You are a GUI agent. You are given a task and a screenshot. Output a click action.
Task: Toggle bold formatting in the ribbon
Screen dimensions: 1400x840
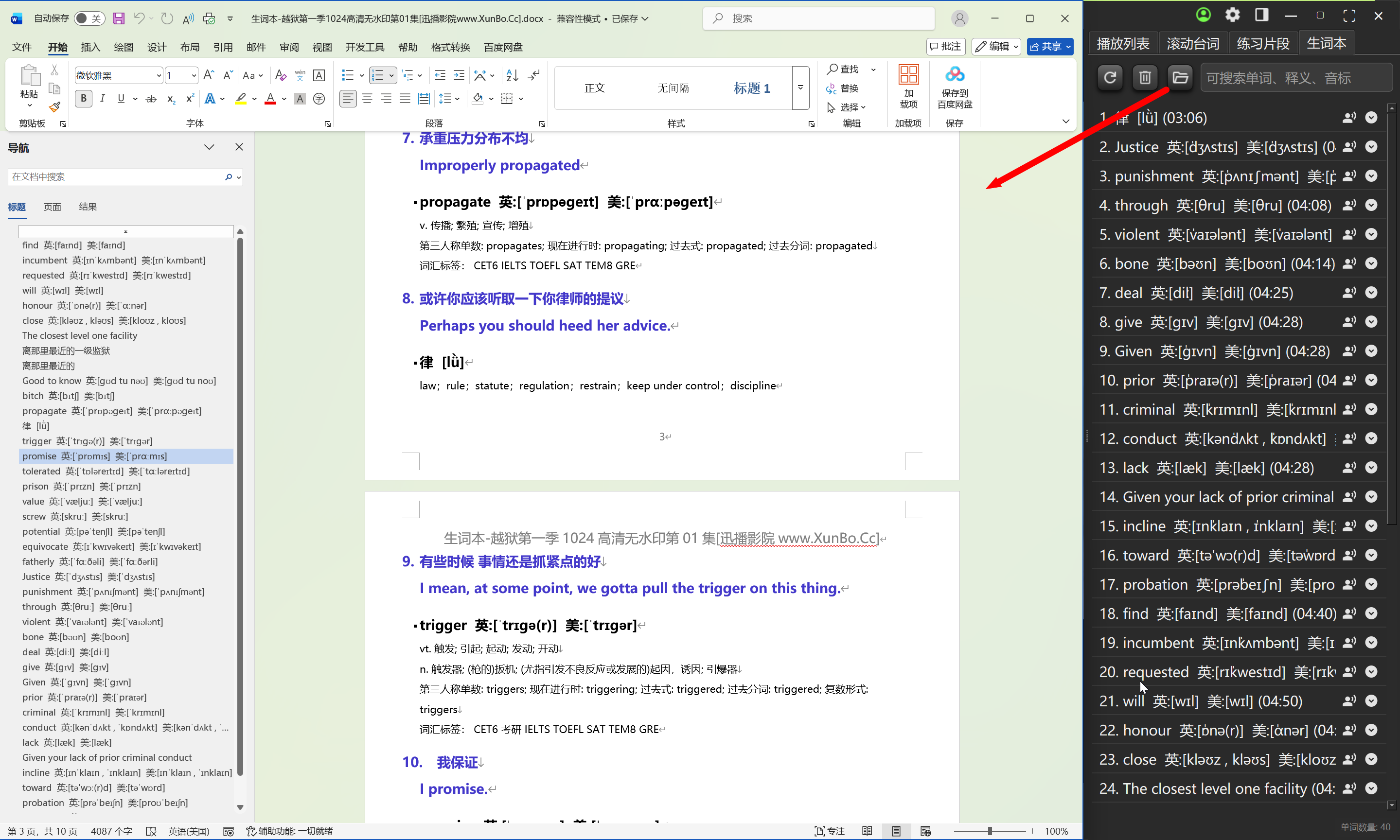coord(84,99)
